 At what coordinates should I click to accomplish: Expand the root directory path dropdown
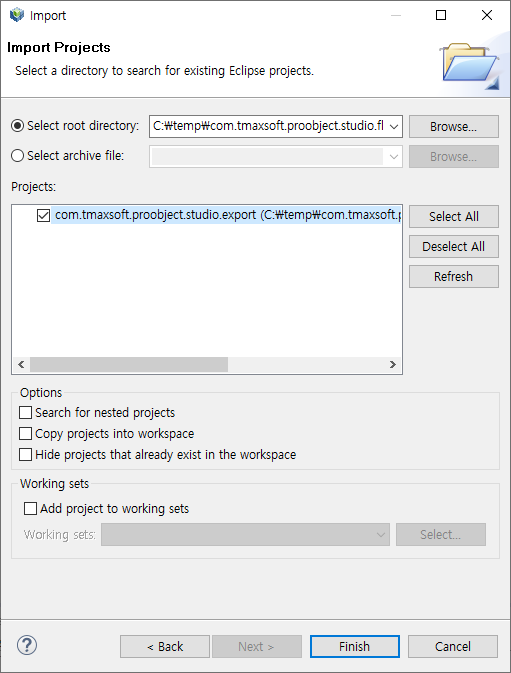(x=393, y=127)
